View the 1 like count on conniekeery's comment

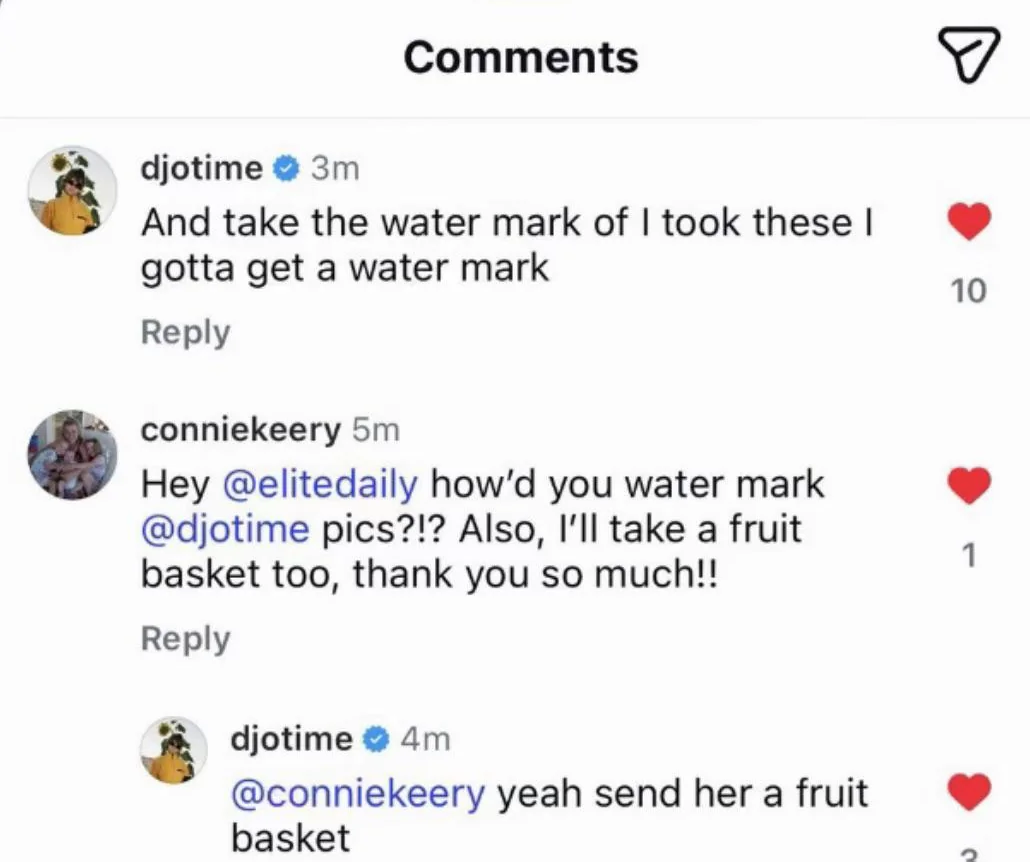pos(967,556)
